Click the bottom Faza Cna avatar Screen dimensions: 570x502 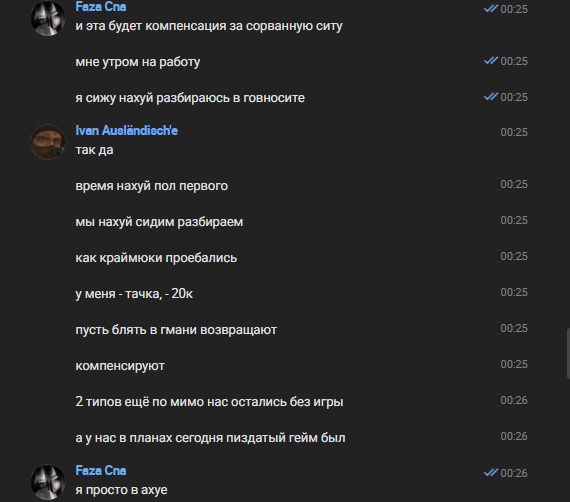(x=48, y=482)
